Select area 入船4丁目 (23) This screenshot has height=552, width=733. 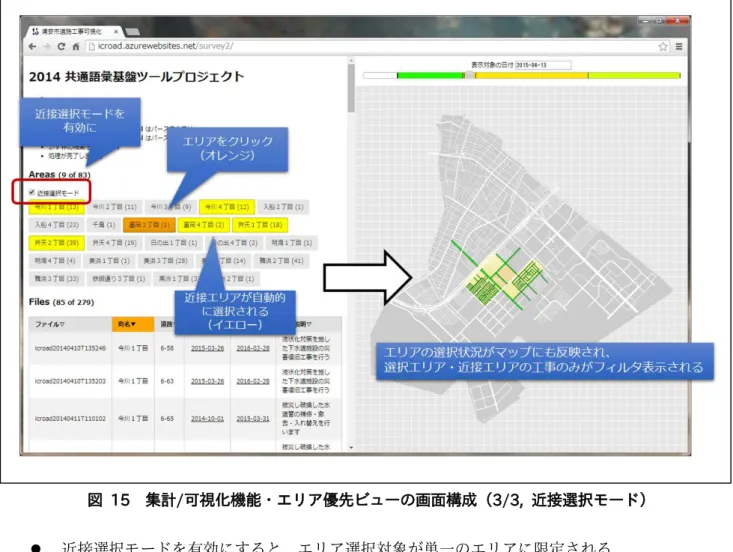[57, 225]
